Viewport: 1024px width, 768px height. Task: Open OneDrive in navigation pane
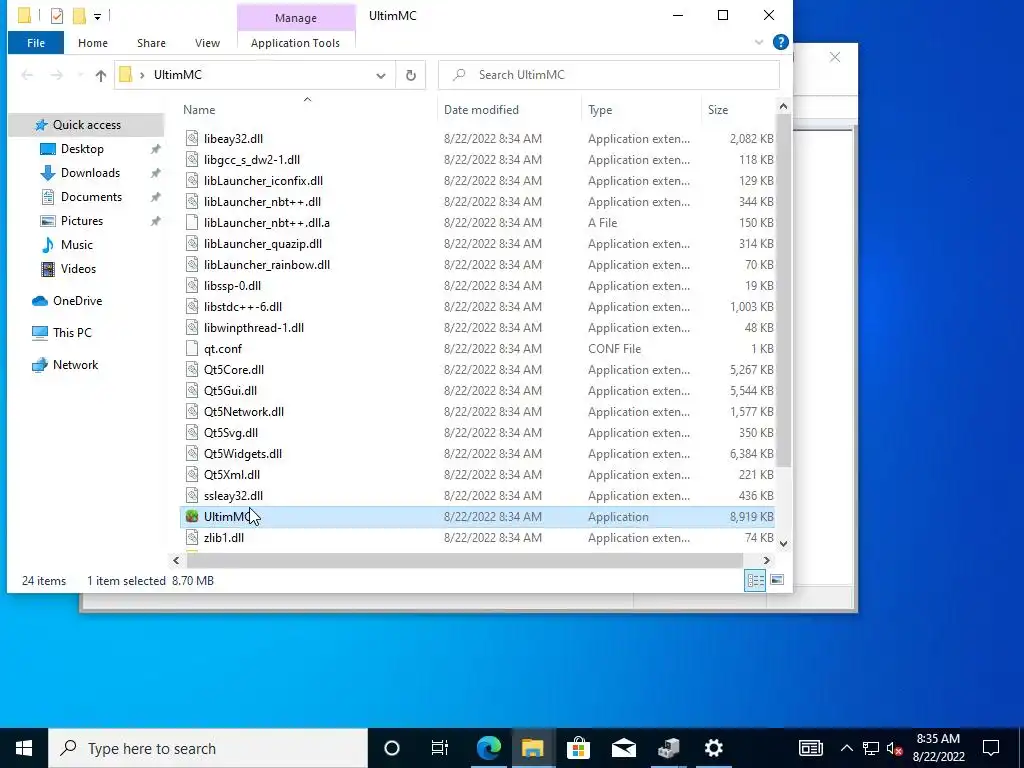click(77, 301)
